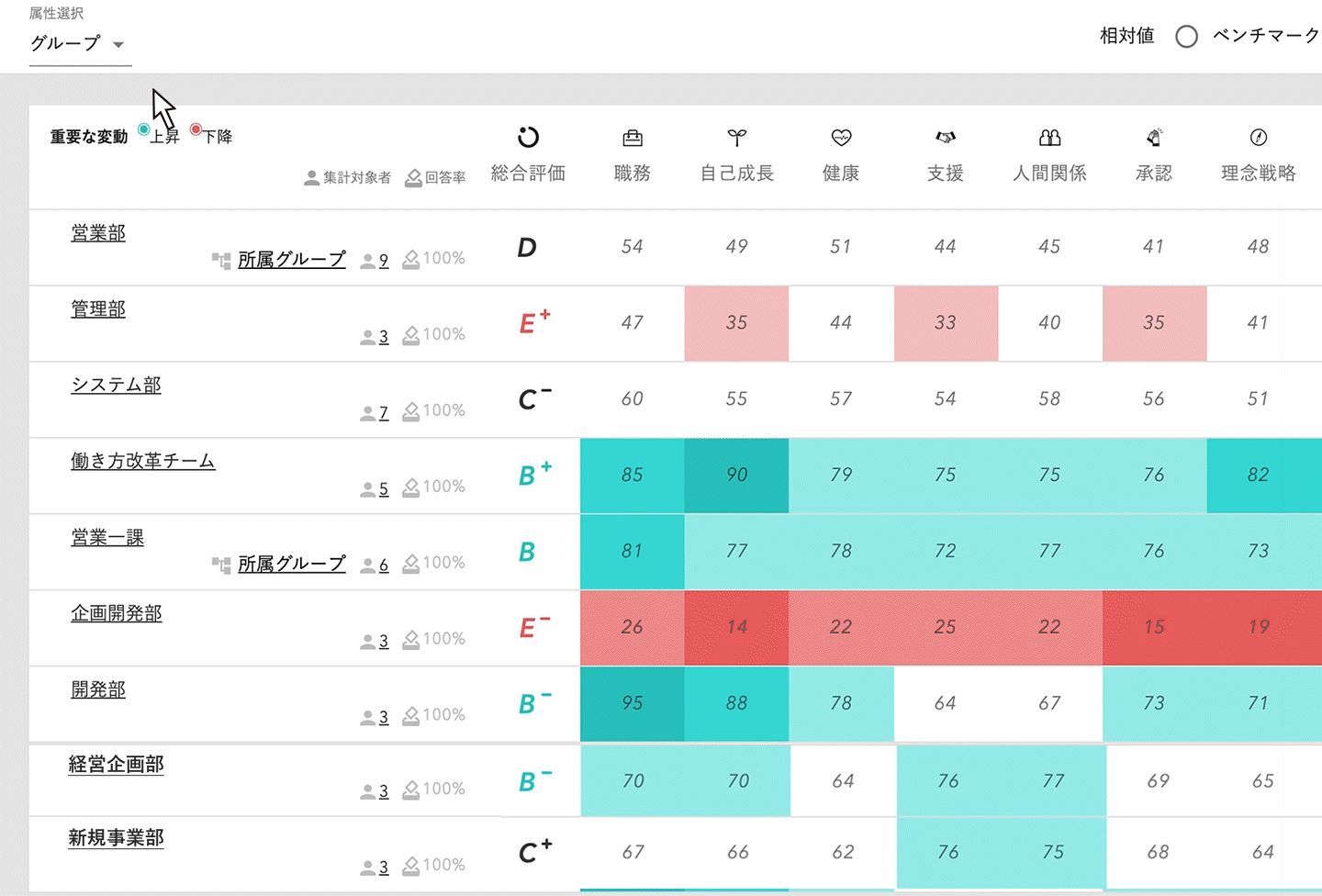The width and height of the screenshot is (1322, 896).
Task: Toggle the 下降 red legend dot
Action: [195, 129]
